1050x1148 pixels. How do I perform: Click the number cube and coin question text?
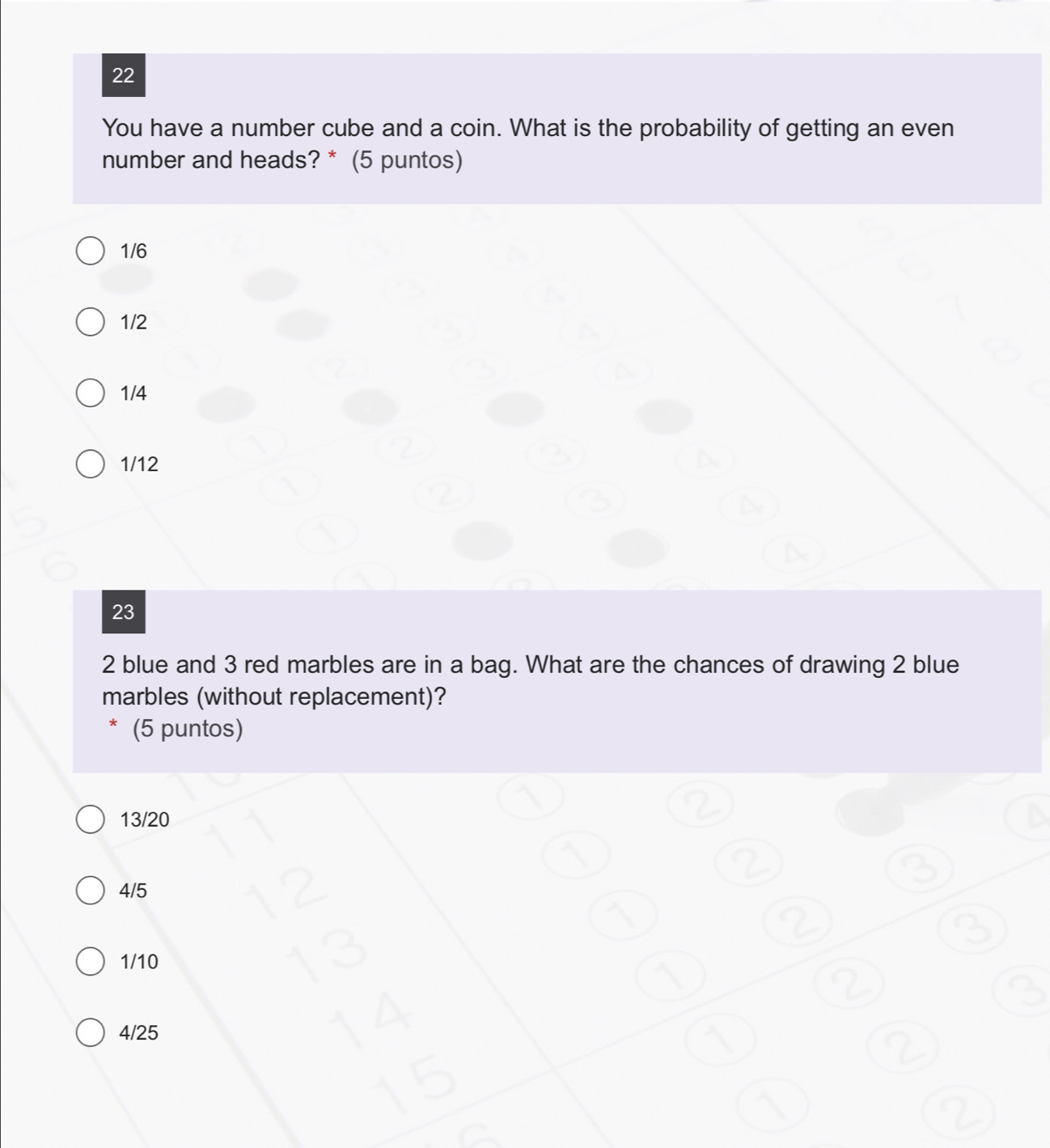528,144
